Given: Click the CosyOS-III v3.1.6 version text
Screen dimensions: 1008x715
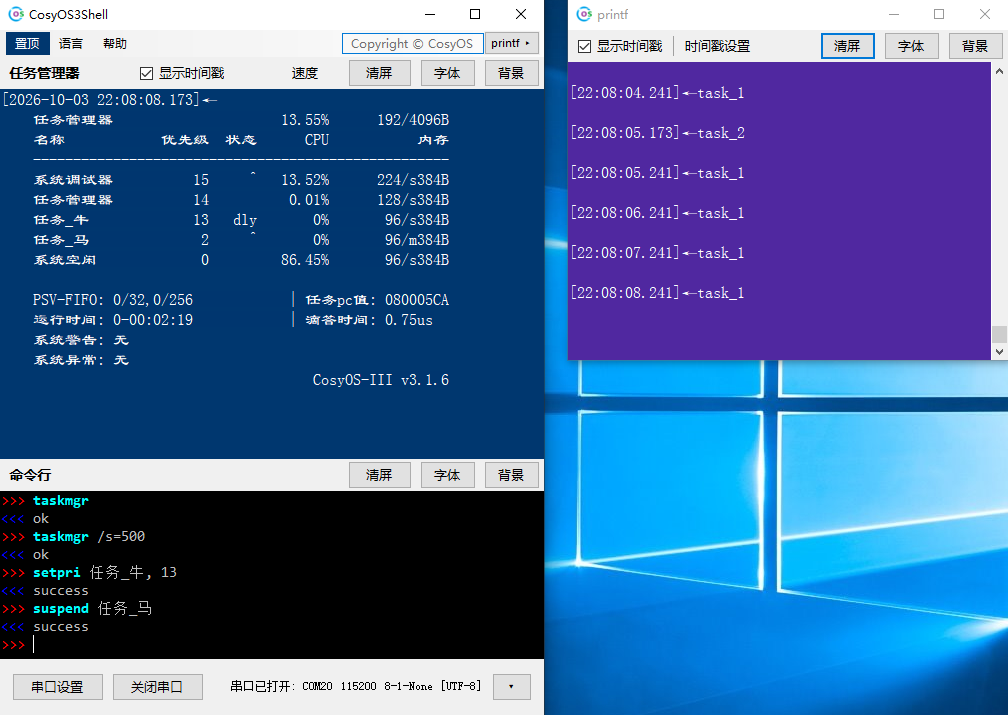Looking at the screenshot, I should [381, 380].
